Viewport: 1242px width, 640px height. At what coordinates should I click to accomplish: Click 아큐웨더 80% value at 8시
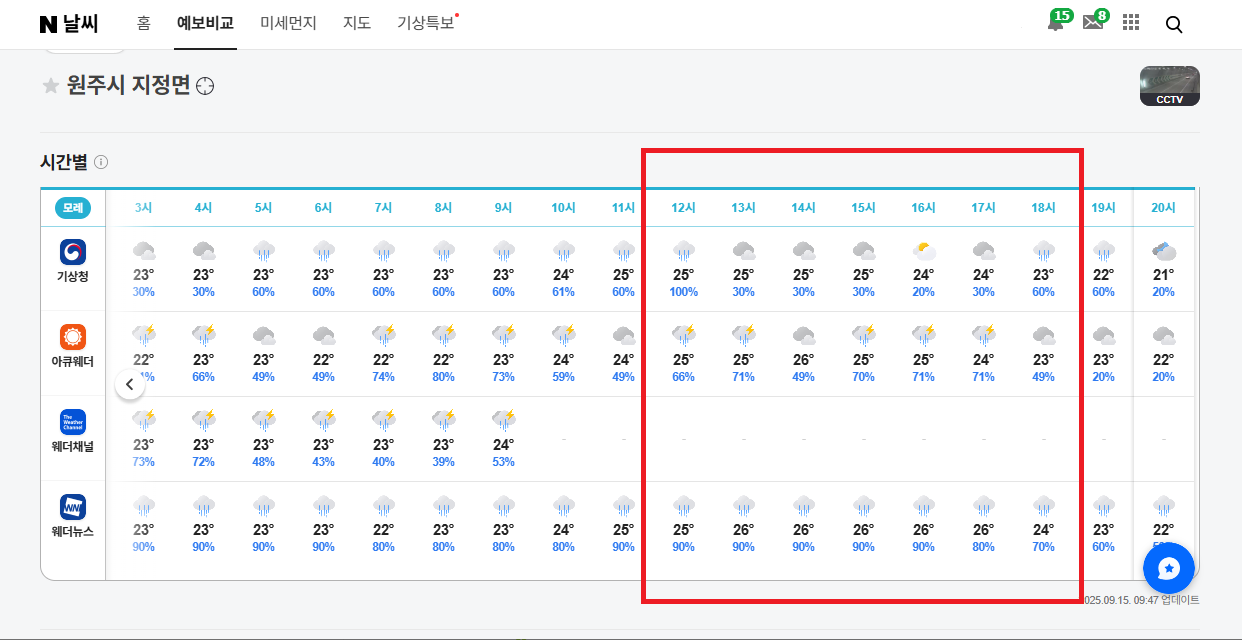tap(444, 377)
